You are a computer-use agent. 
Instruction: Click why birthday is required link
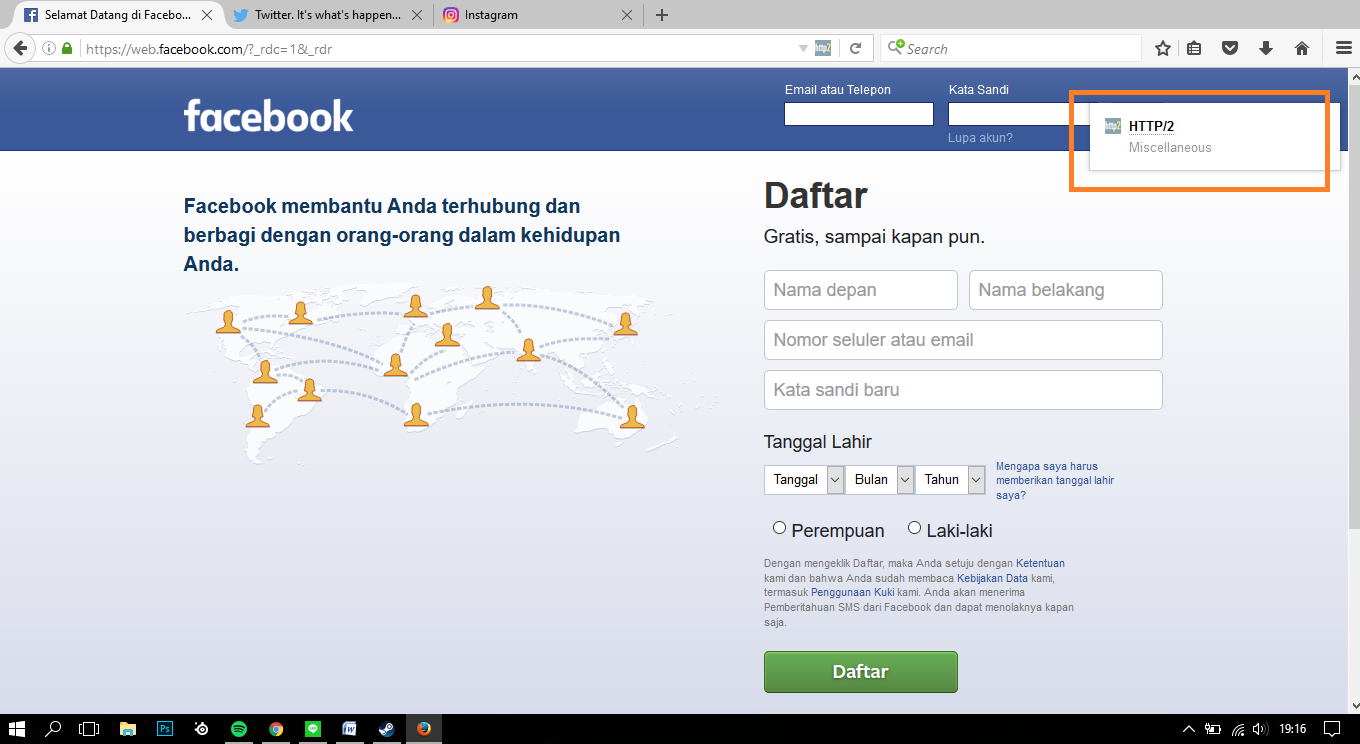tap(1055, 480)
